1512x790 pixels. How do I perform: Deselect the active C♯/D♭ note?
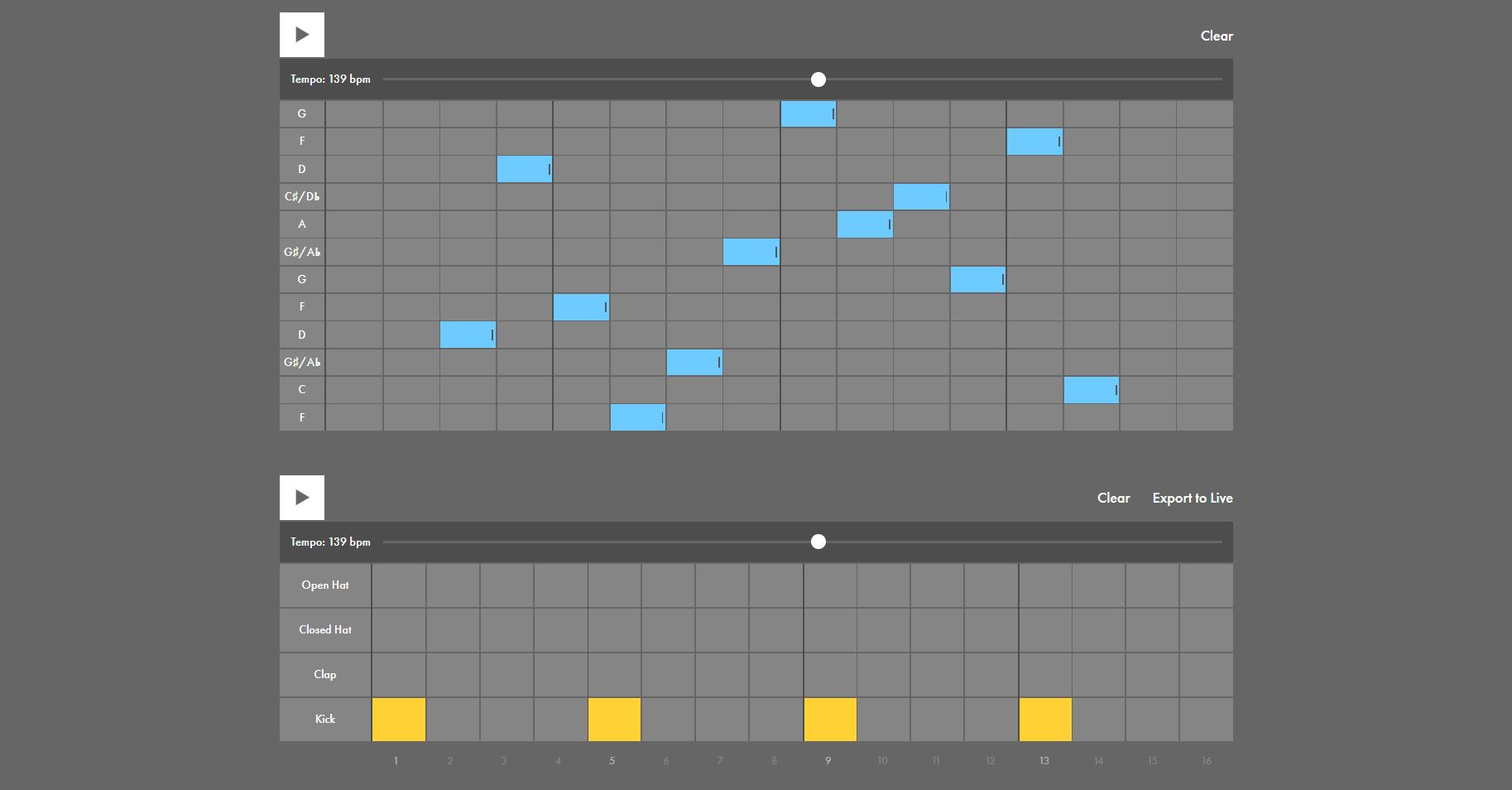(x=920, y=196)
